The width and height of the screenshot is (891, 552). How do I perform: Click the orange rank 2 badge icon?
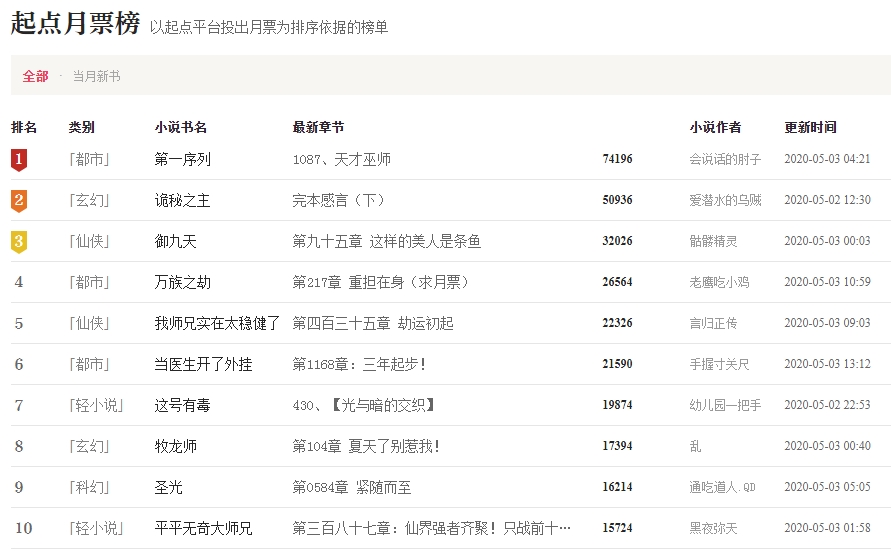(19, 200)
